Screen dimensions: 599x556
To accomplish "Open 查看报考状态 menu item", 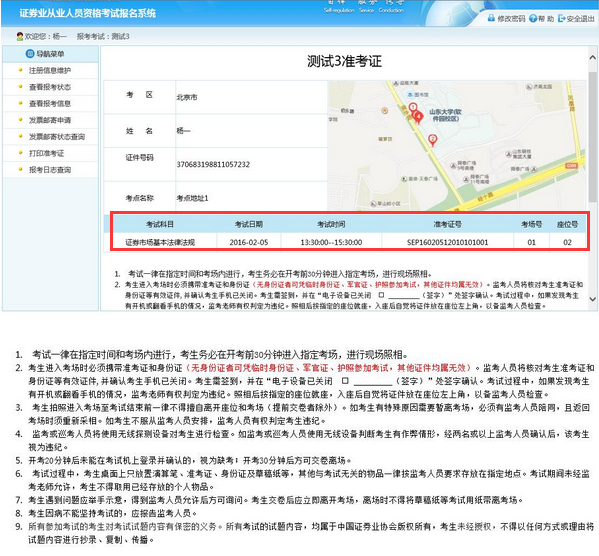I will point(50,87).
